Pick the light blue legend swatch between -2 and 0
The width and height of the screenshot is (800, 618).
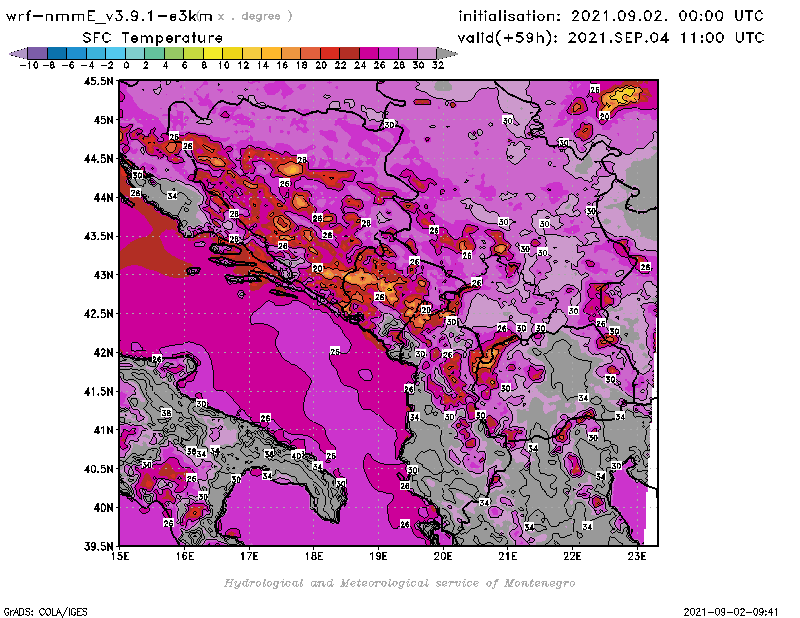pos(116,53)
